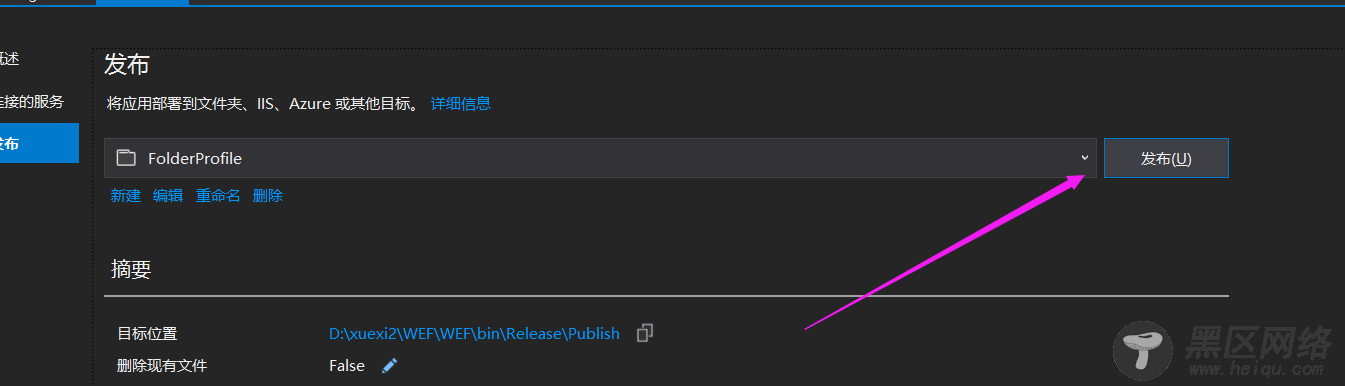The width and height of the screenshot is (1345, 386).
Task: Open the FolderProfile profile selector
Action: 600,158
